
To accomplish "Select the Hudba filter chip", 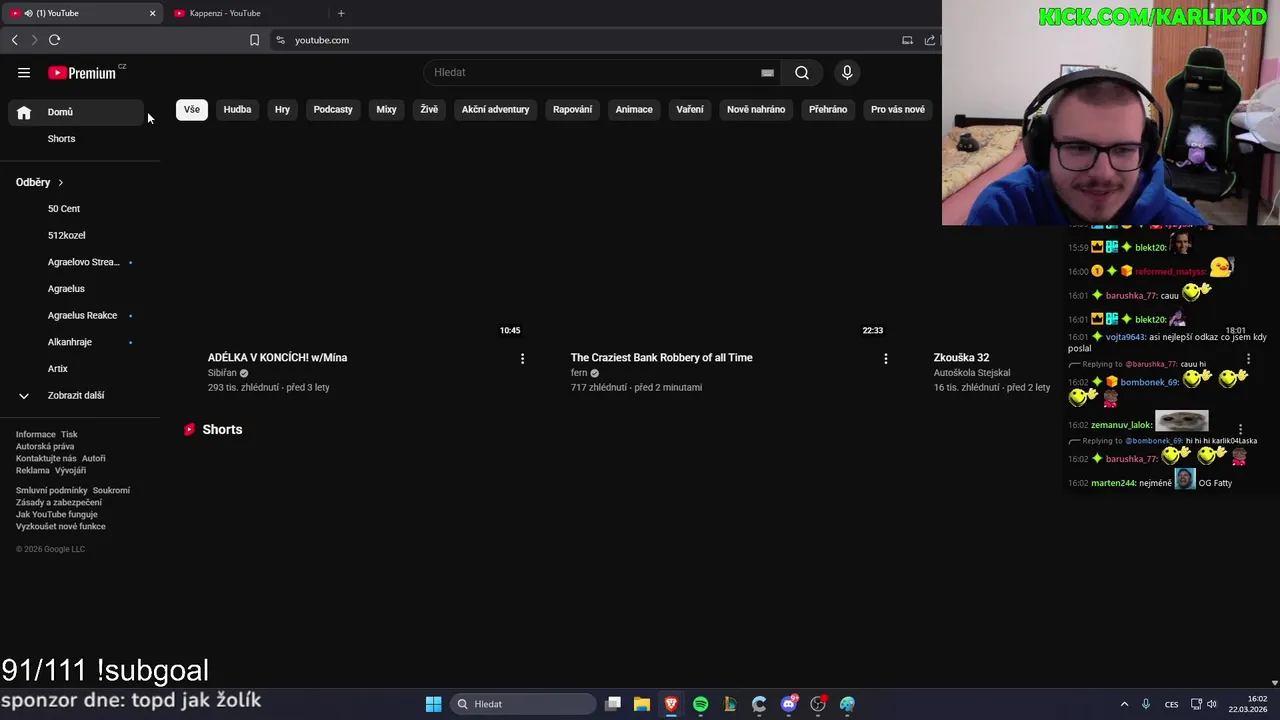I will click(x=237, y=109).
